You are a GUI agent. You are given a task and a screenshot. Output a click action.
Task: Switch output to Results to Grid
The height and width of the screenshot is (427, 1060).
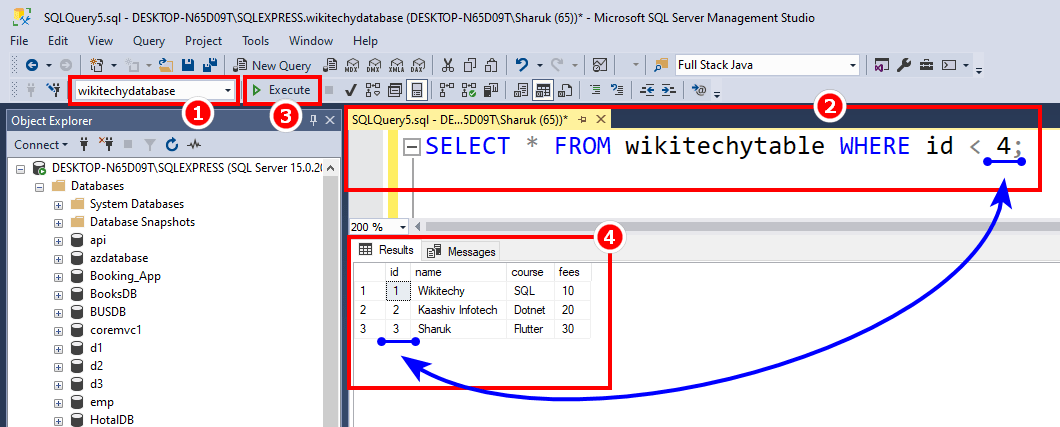pyautogui.click(x=543, y=90)
